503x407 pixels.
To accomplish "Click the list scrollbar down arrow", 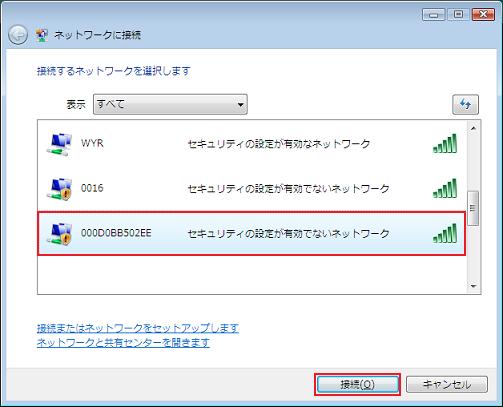I will [x=473, y=286].
